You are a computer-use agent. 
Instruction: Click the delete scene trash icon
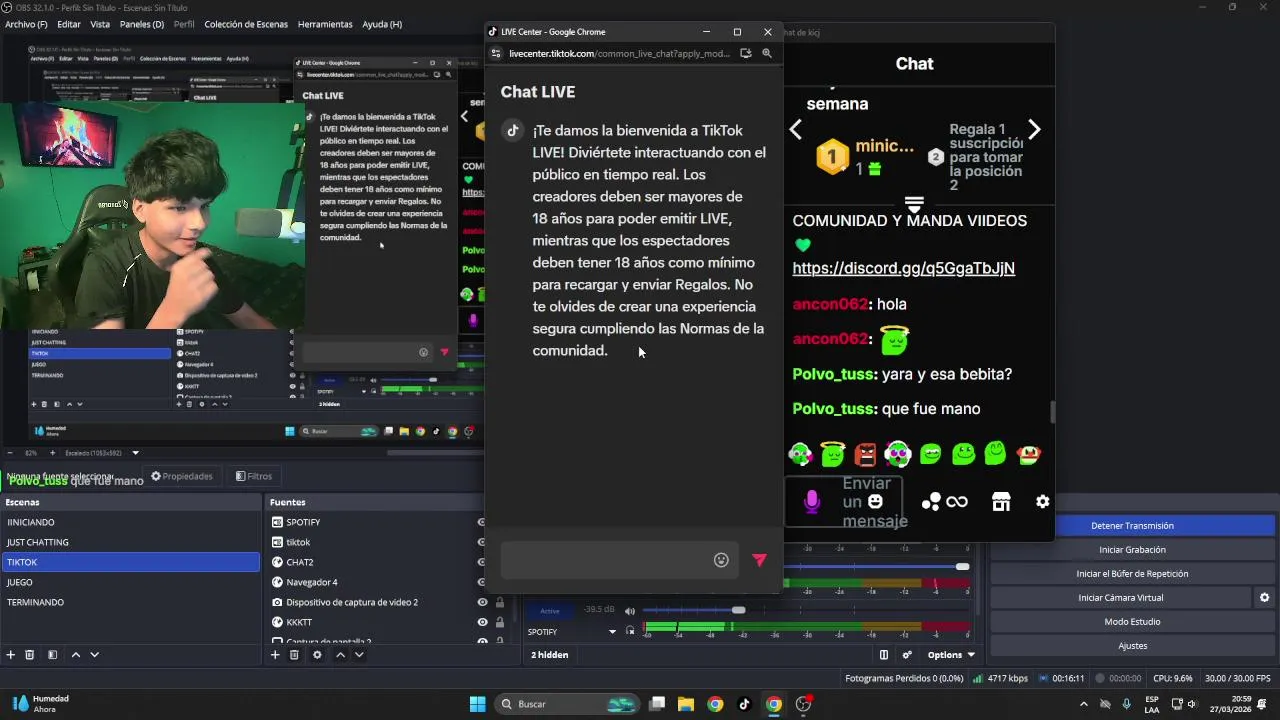tap(30, 655)
